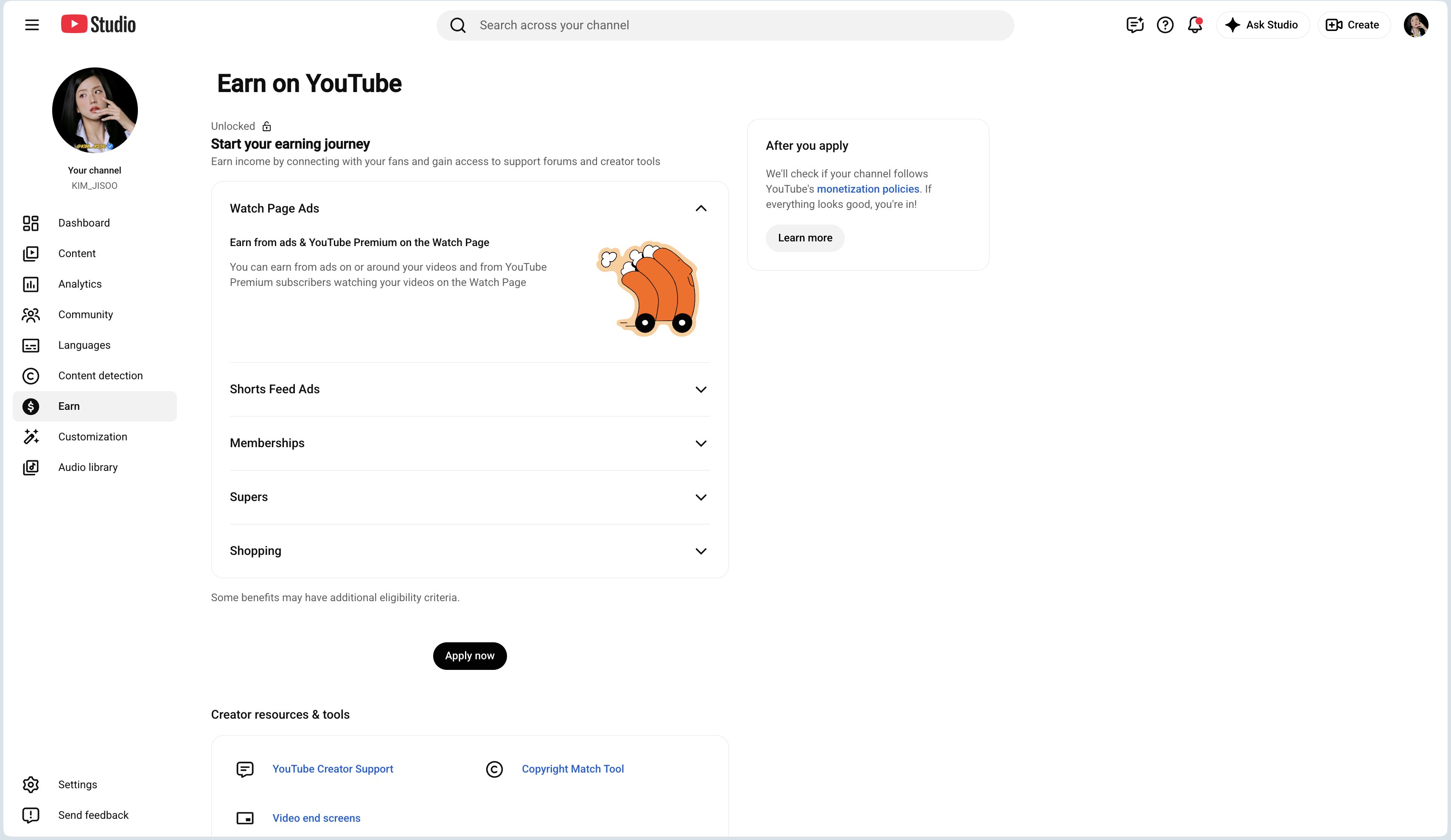1451x840 pixels.
Task: Click the Analytics bar chart icon
Action: (31, 284)
